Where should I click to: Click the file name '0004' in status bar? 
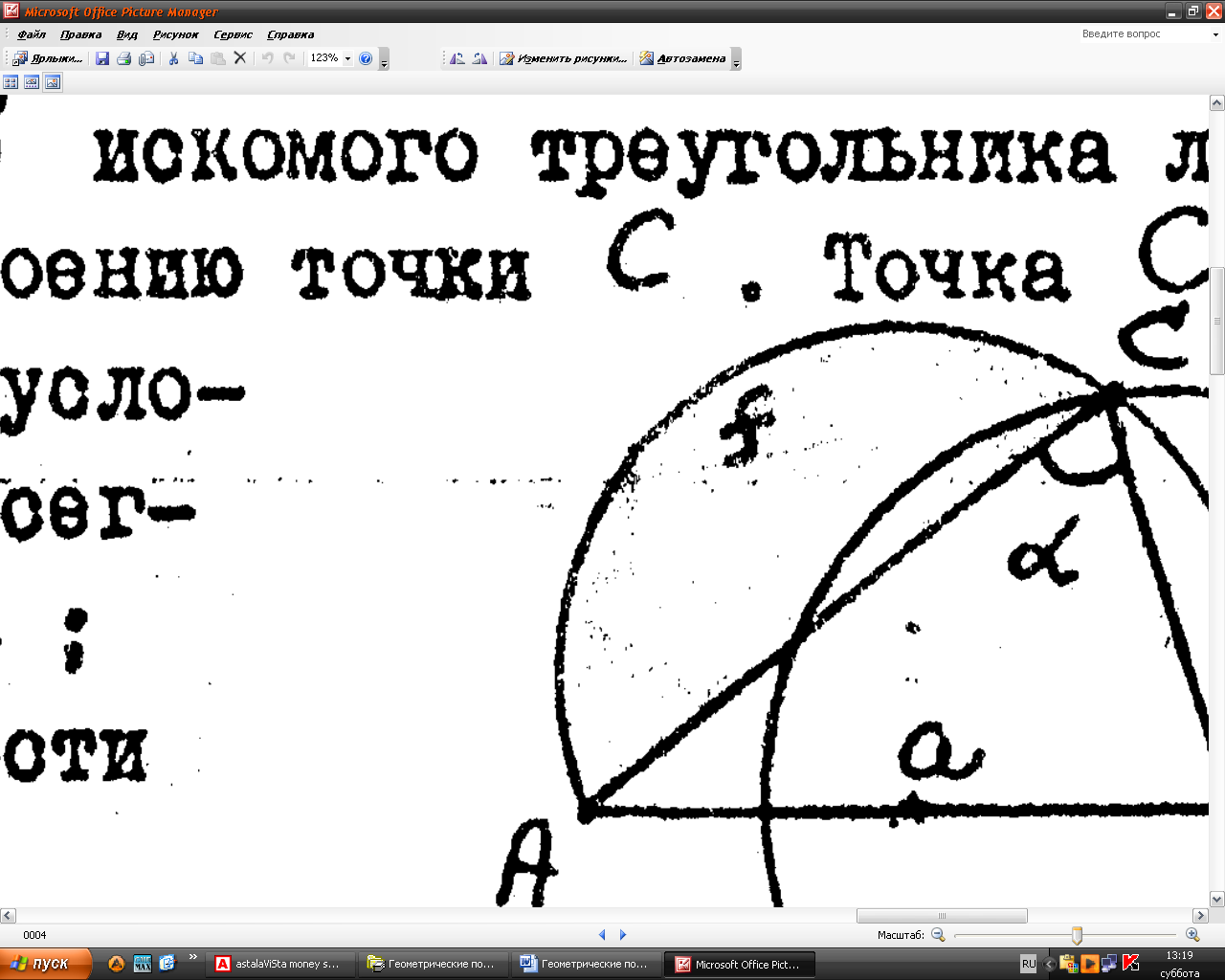34,935
